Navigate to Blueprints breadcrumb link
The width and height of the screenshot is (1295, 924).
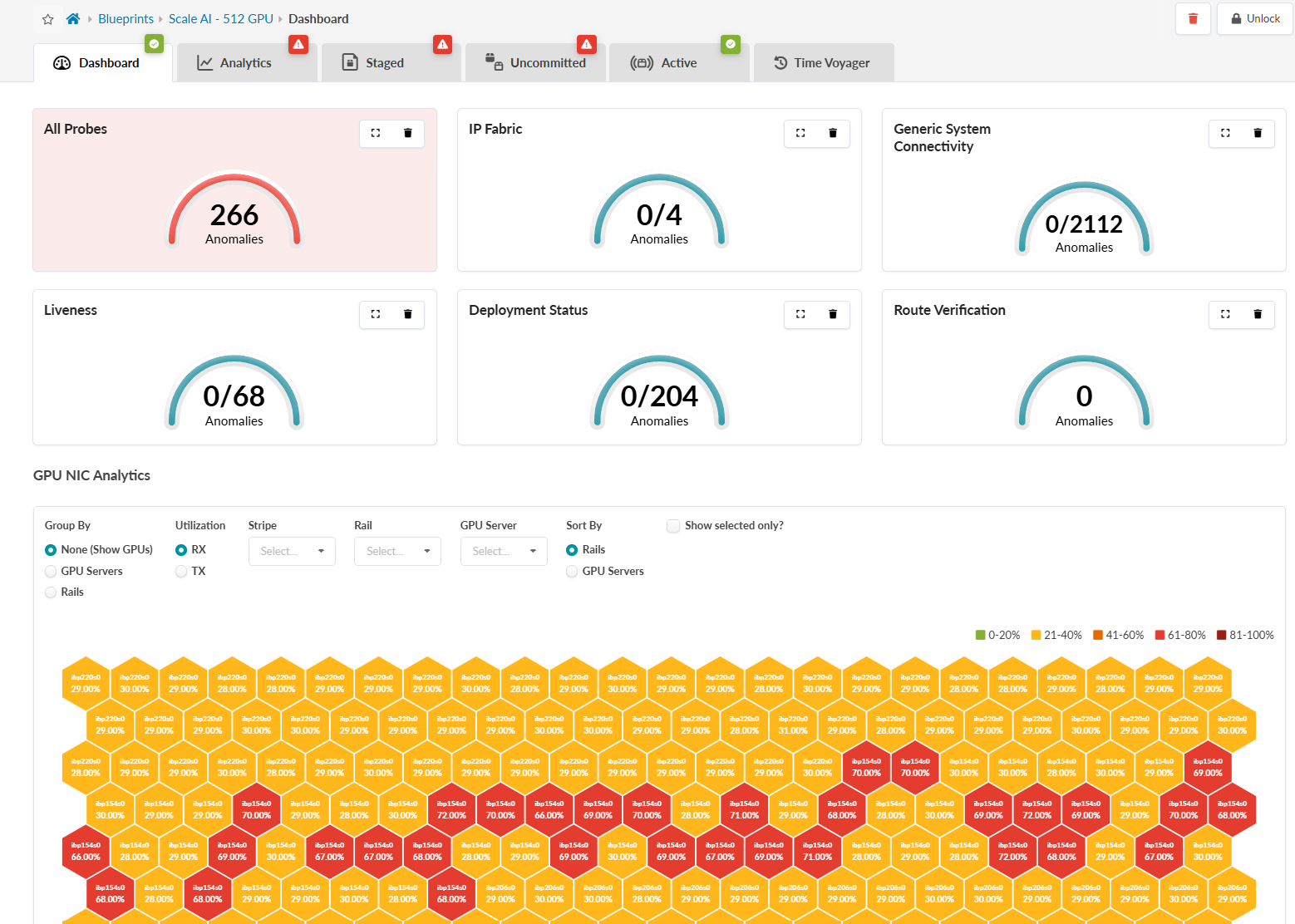click(x=126, y=19)
